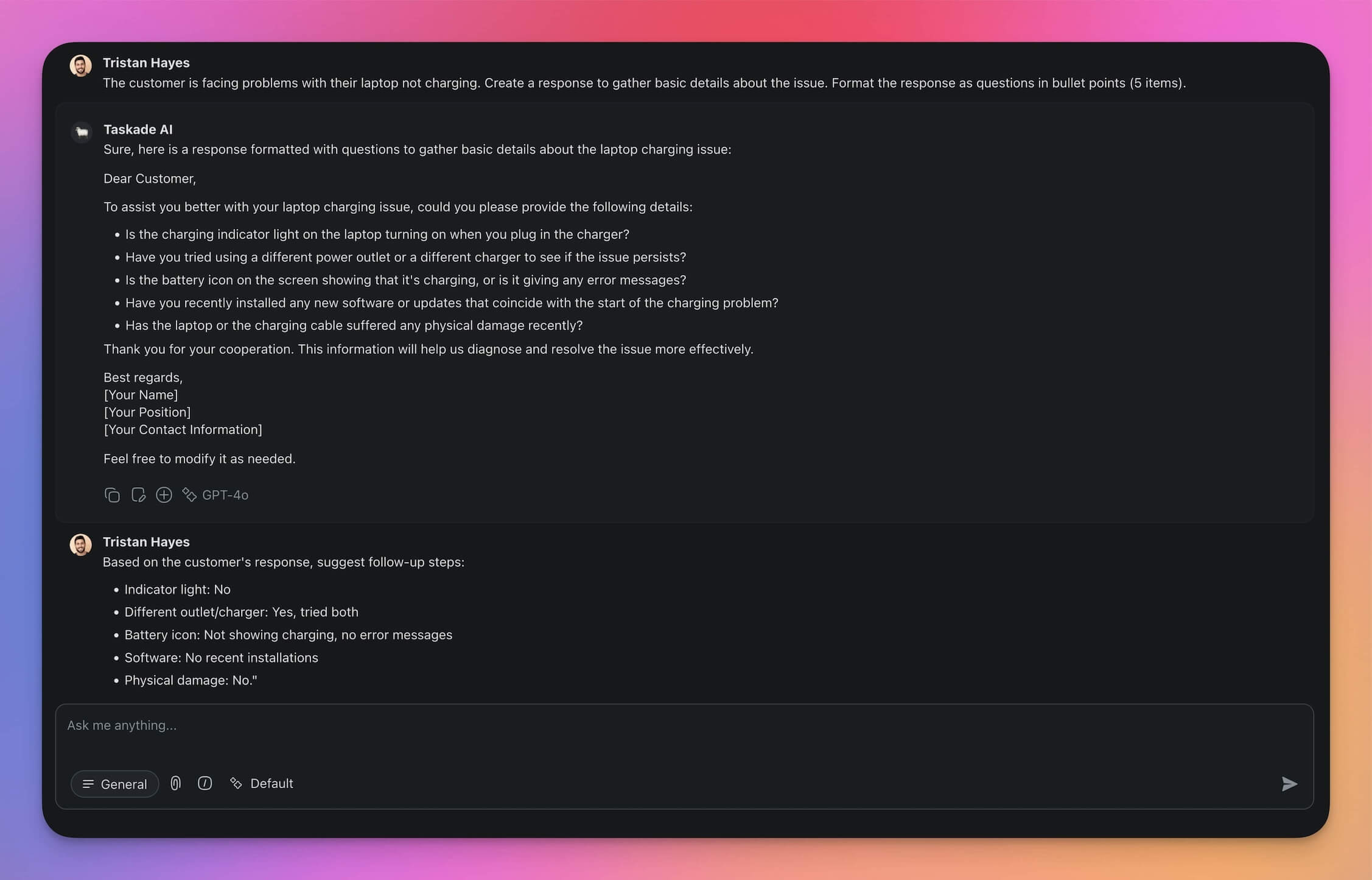Copy the Taskade AI response
1372x880 pixels.
coord(112,495)
